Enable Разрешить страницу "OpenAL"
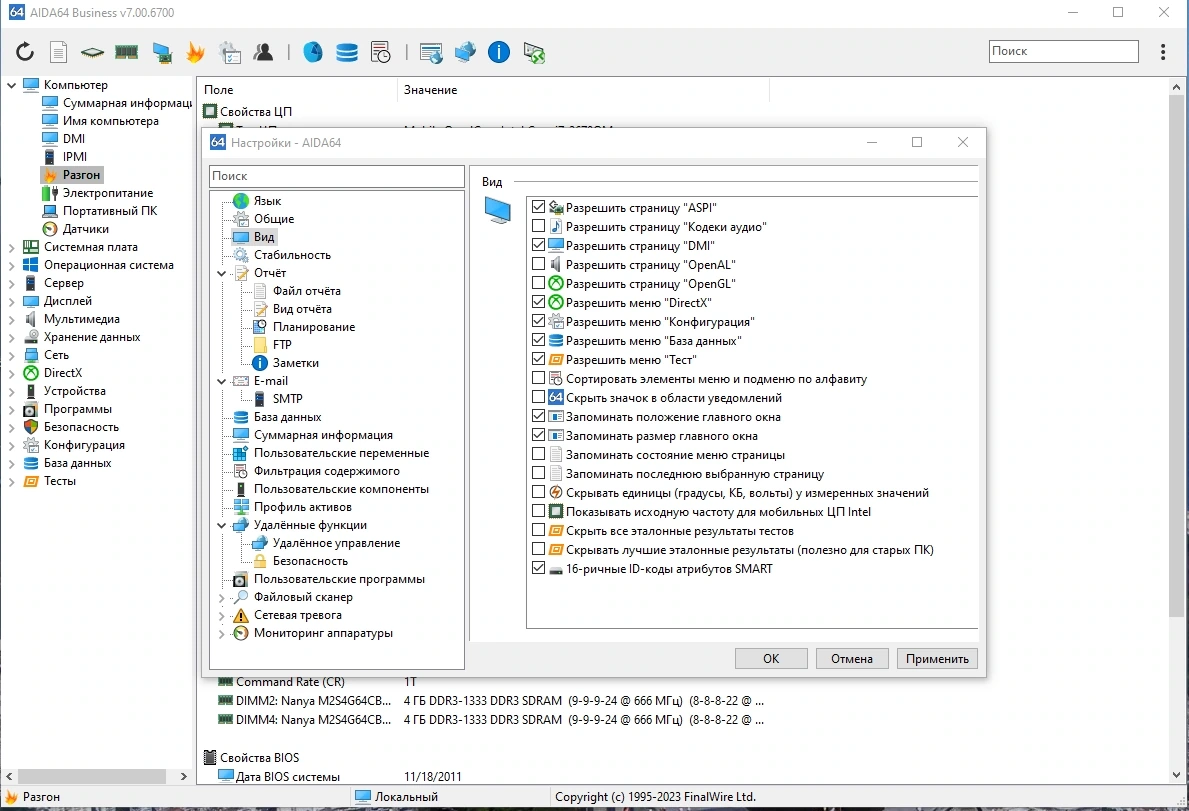This screenshot has height=811, width=1189. tap(538, 264)
